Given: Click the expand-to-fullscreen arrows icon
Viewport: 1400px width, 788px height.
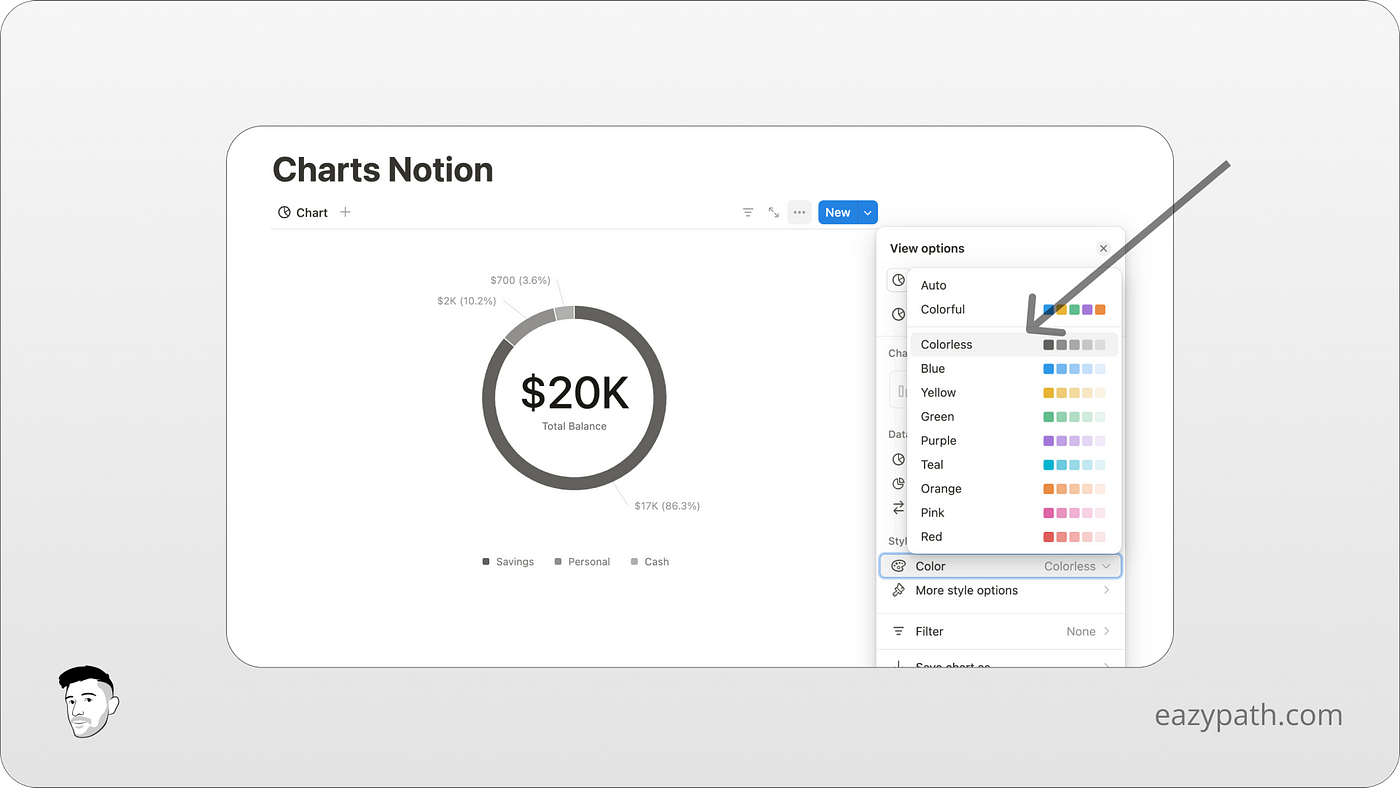Looking at the screenshot, I should pyautogui.click(x=772, y=212).
